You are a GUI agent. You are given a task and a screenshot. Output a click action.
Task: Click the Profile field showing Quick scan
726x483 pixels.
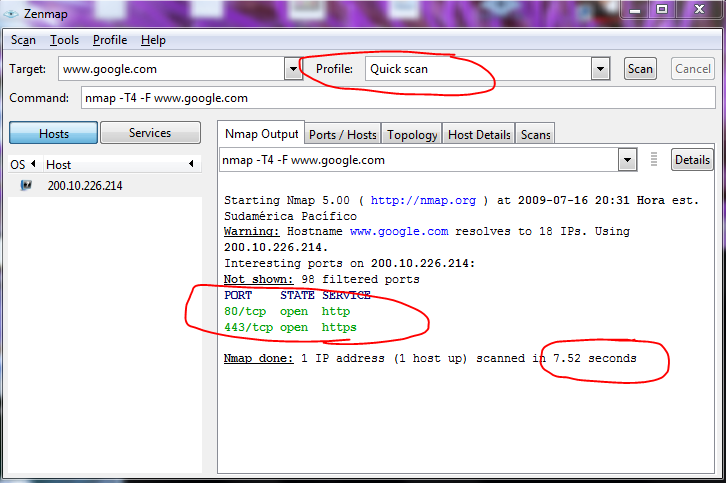(478, 69)
